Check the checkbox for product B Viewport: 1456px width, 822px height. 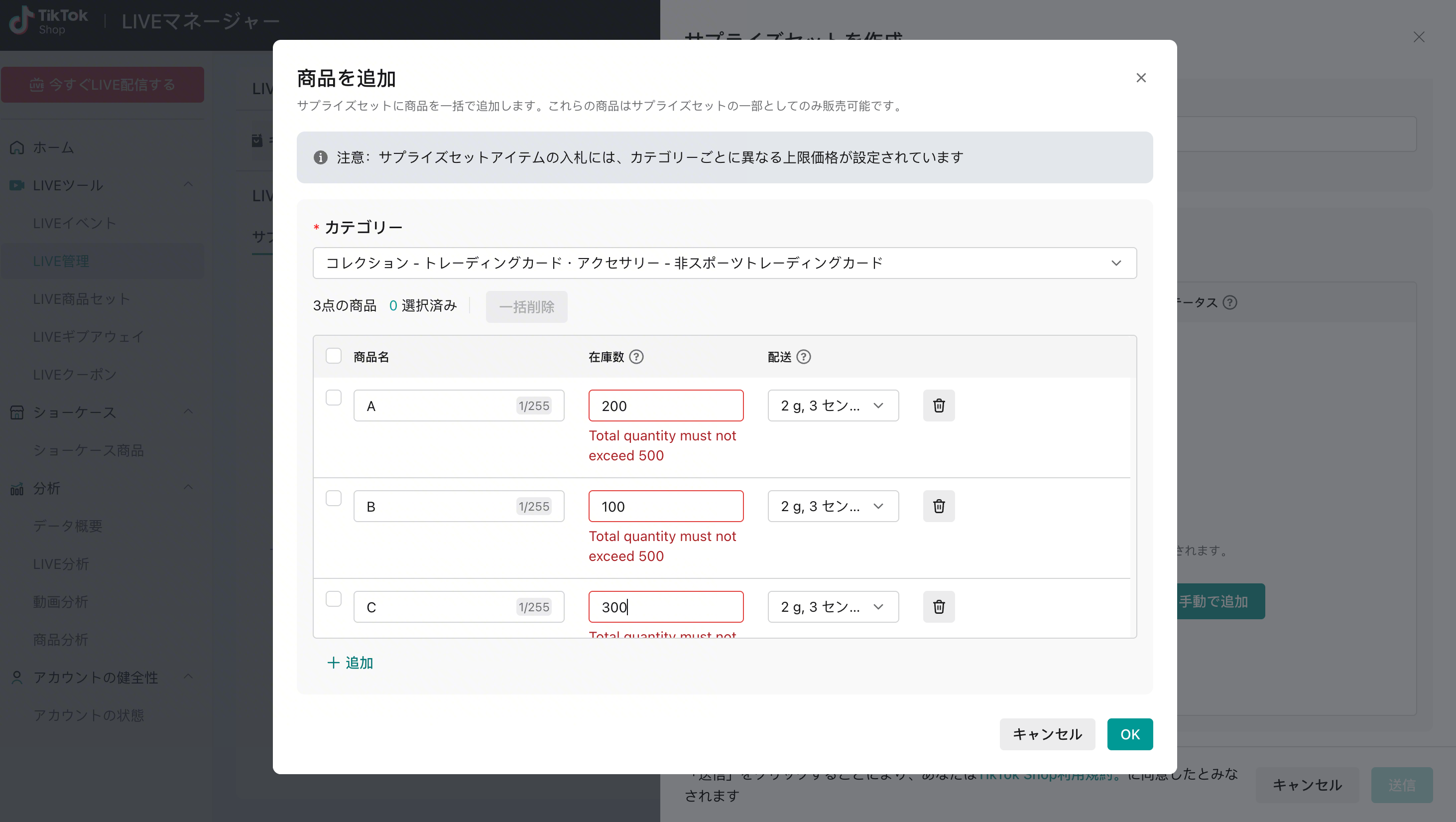334,498
